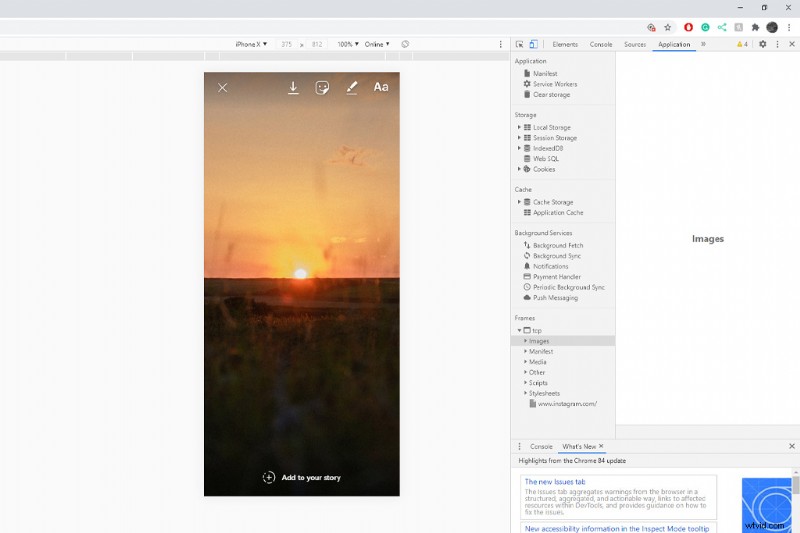Image resolution: width=800 pixels, height=533 pixels.
Task: Expand Manifest under Frames
Action: 526,351
